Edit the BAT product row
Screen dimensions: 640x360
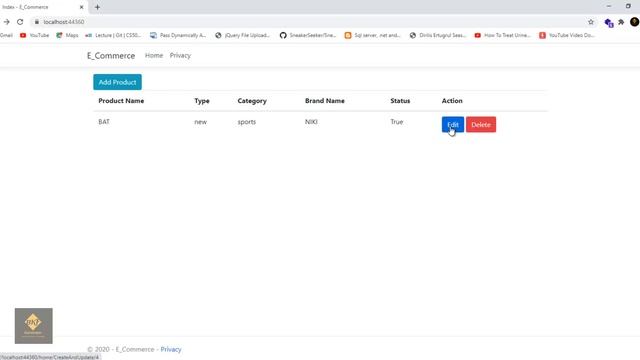pos(453,124)
